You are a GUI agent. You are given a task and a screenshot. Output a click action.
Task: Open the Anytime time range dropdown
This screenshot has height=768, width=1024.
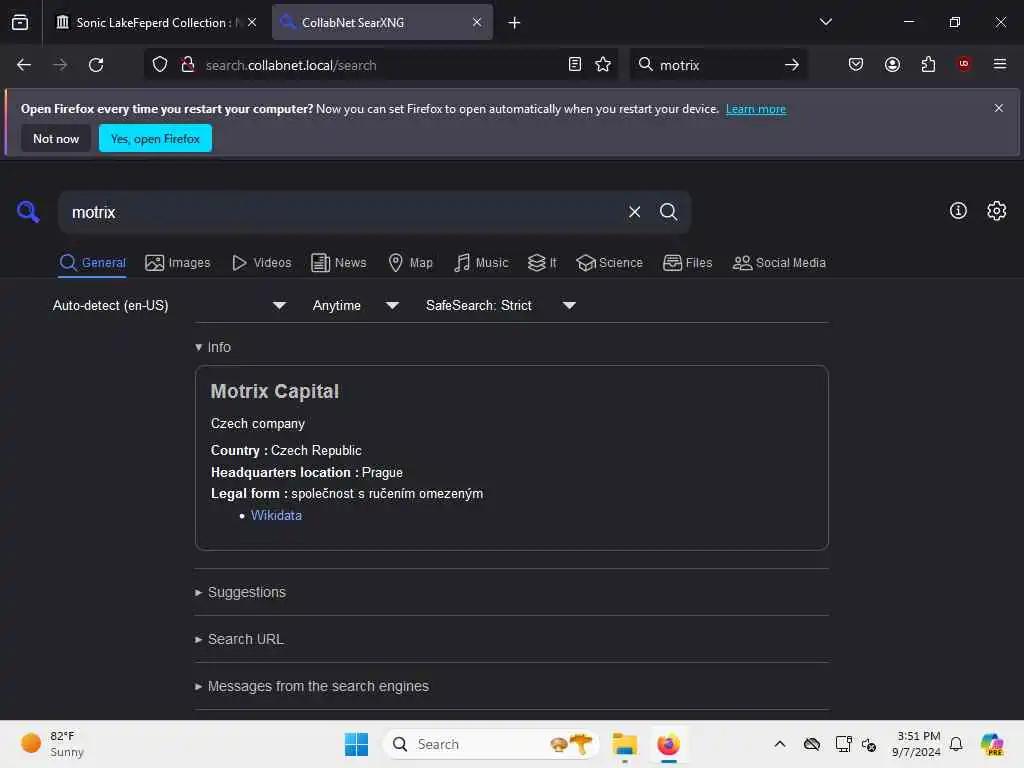pyautogui.click(x=355, y=305)
